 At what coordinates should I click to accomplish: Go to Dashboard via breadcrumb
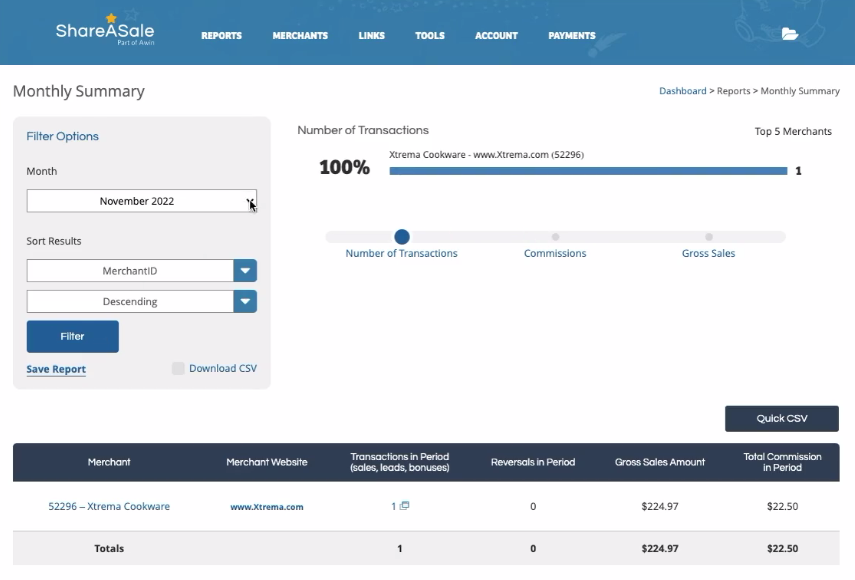(x=683, y=91)
